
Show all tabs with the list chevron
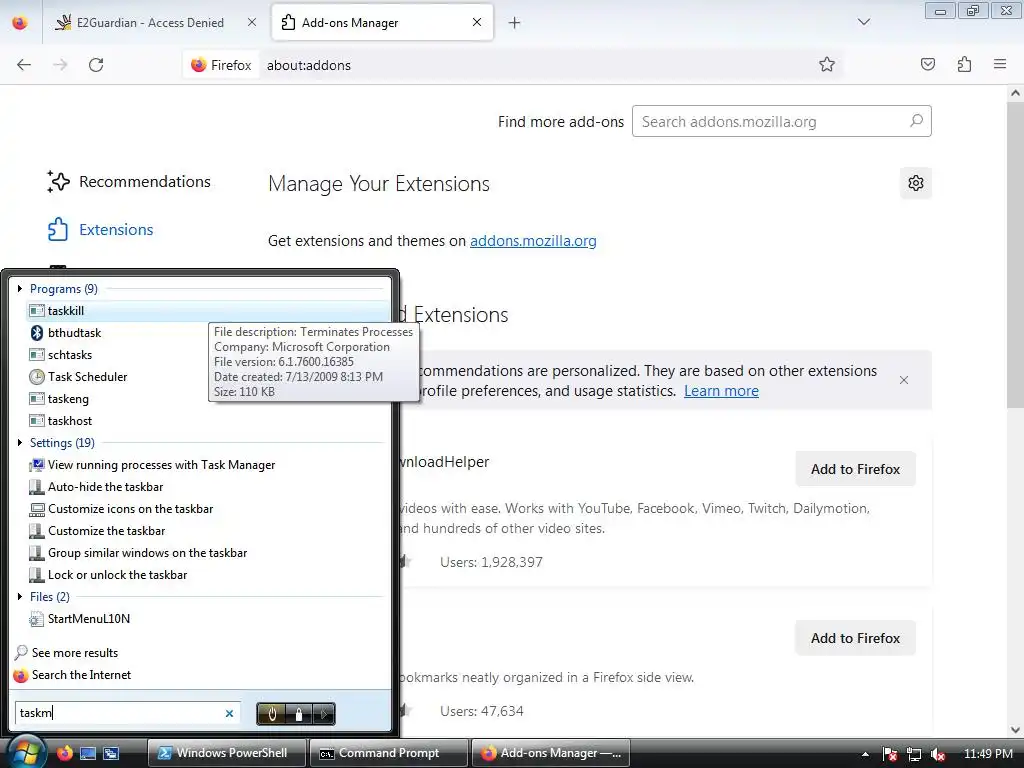click(864, 22)
